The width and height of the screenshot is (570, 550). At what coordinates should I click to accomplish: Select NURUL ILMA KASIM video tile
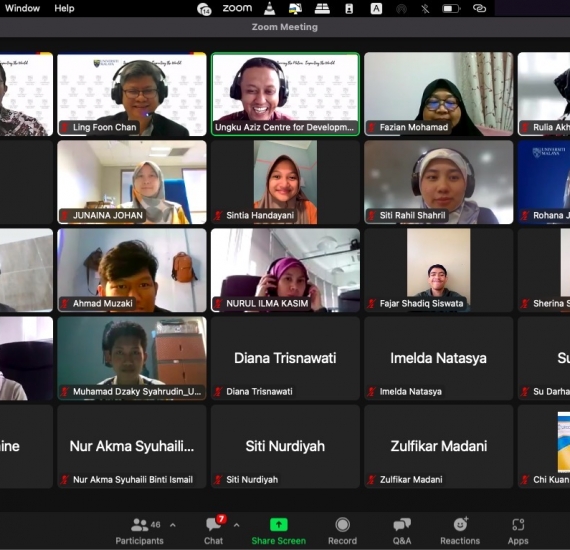pos(285,270)
